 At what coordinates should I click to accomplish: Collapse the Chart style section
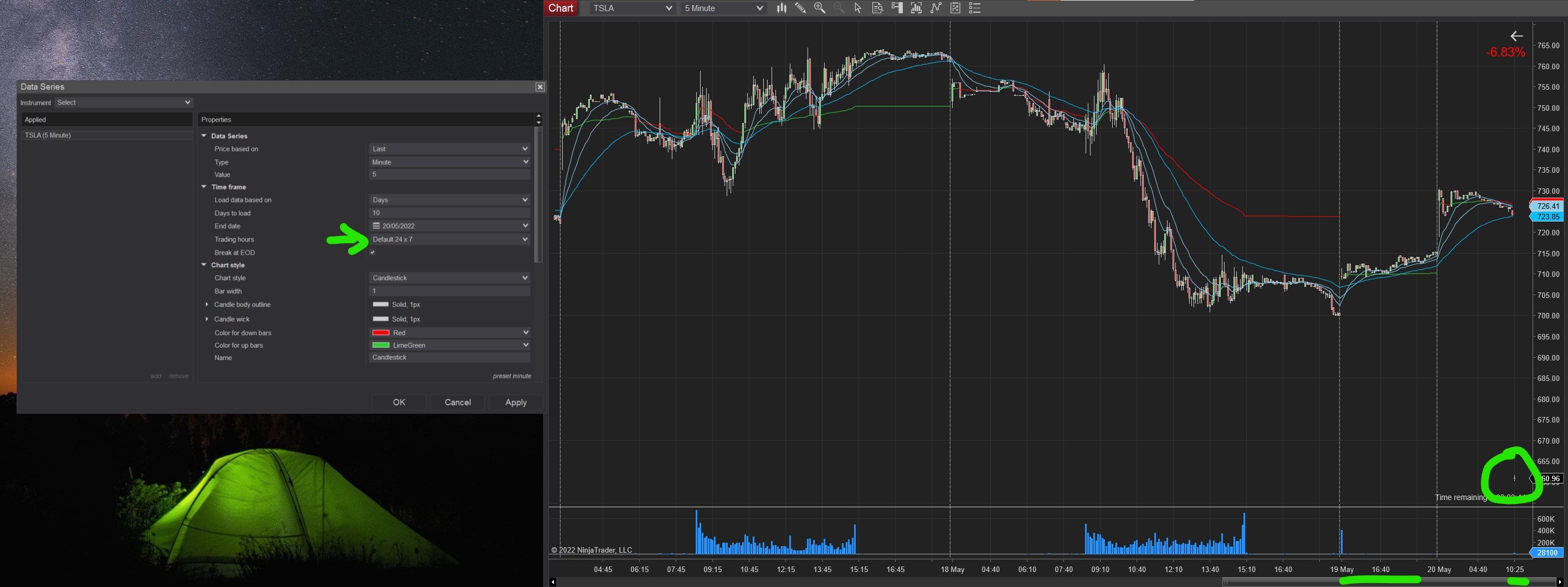click(x=204, y=265)
